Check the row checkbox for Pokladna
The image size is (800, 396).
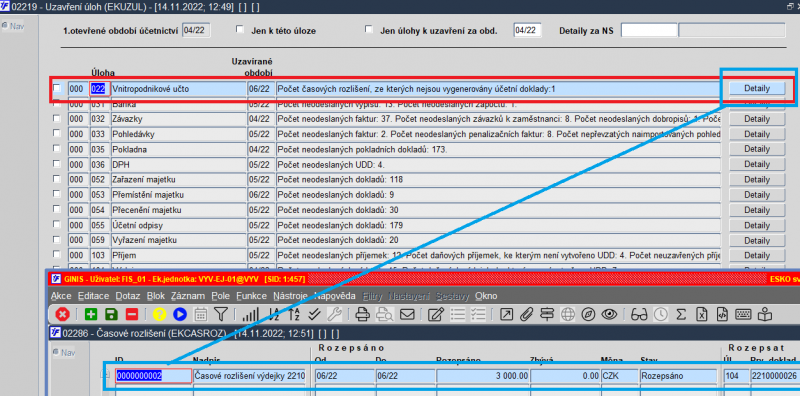click(57, 149)
